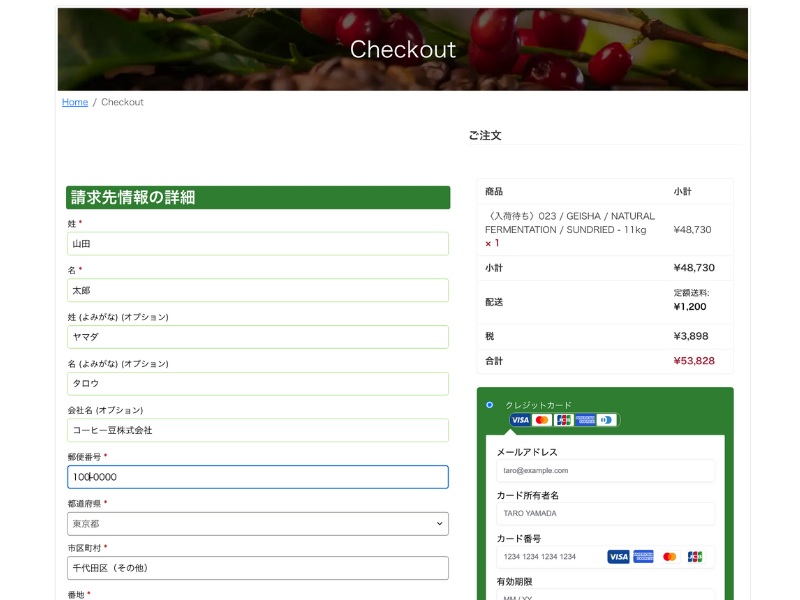This screenshot has height=600, width=800.
Task: Click the Amex icon inside the カード番号 field
Action: [x=643, y=556]
